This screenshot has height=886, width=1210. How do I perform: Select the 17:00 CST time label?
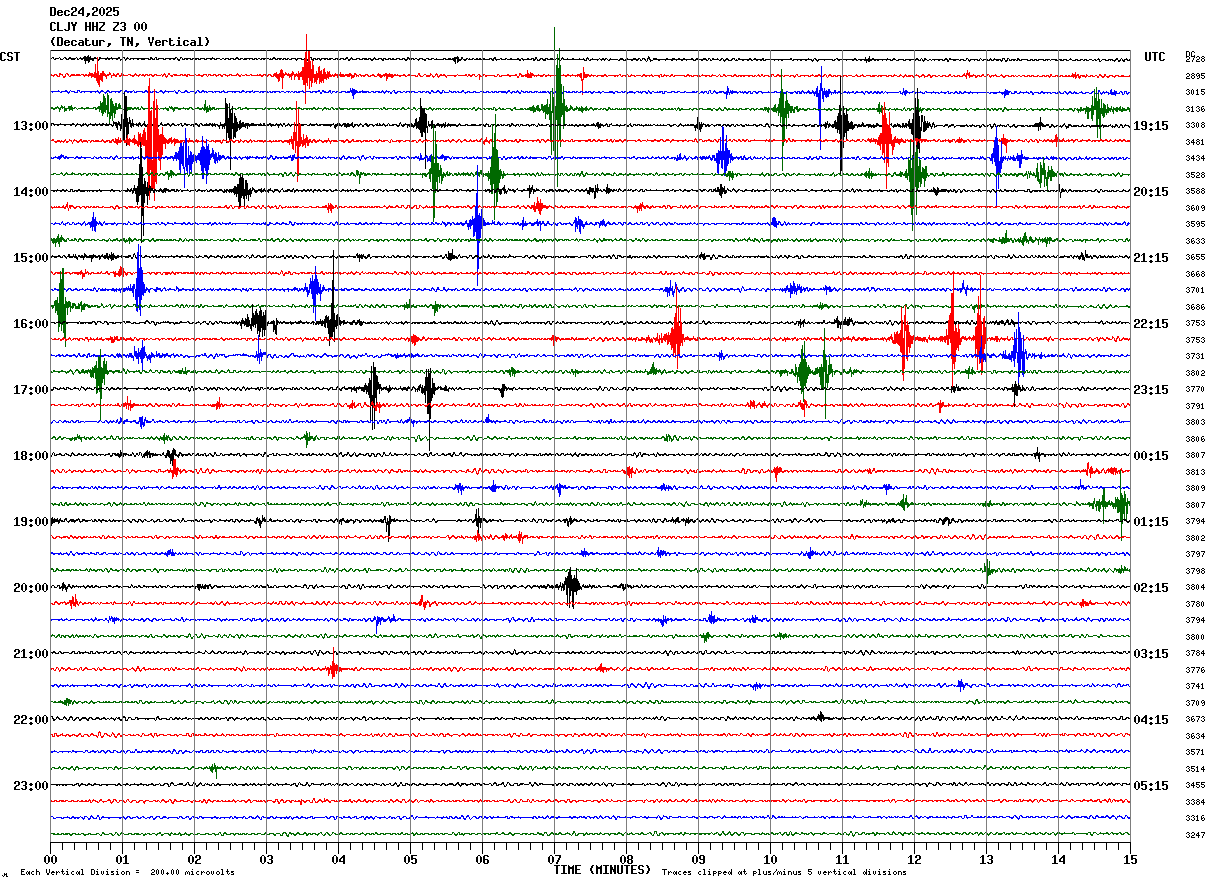31,390
